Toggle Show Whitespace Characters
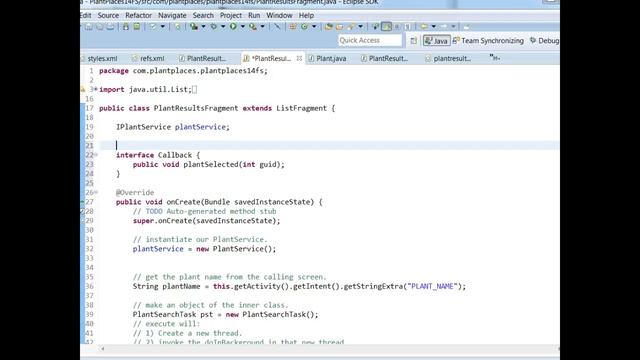This screenshot has height=360, width=640. [407, 27]
